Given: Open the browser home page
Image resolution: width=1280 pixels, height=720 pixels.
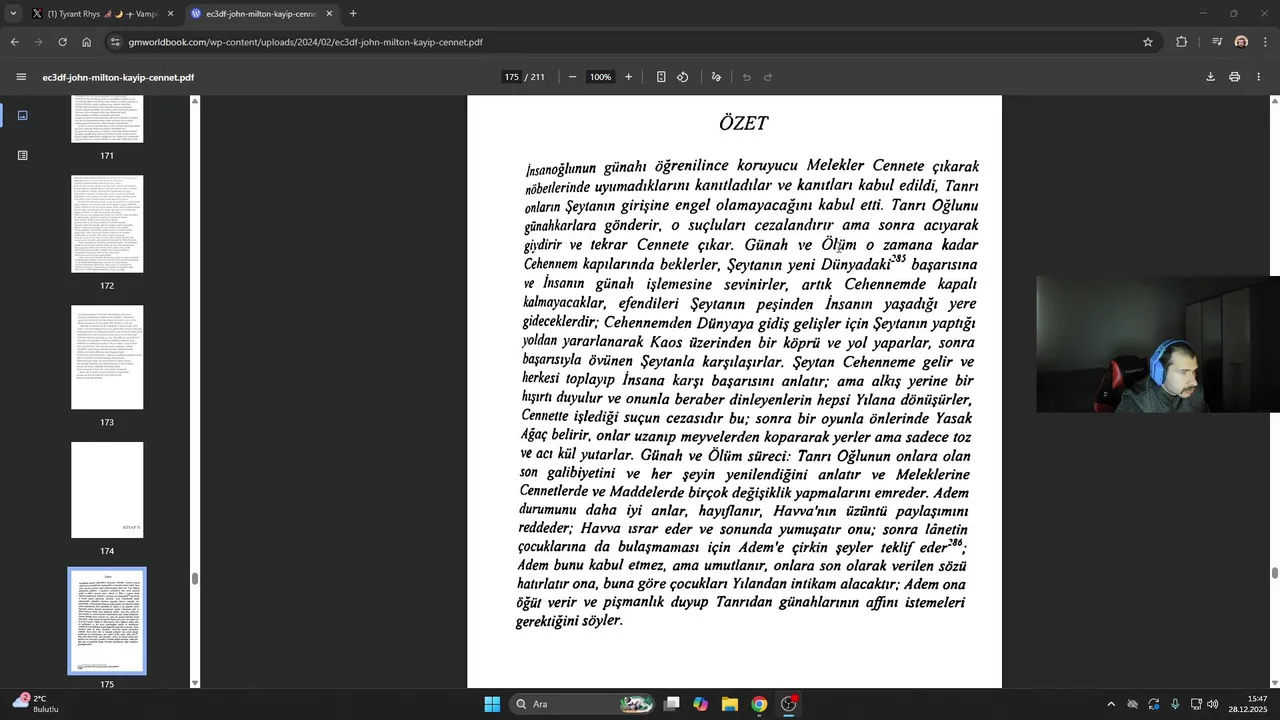Looking at the screenshot, I should point(86,42).
